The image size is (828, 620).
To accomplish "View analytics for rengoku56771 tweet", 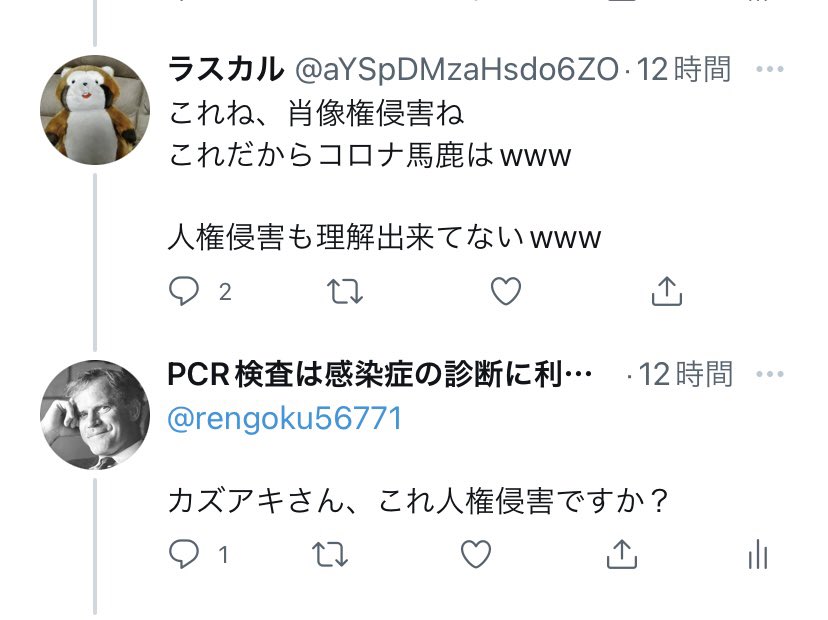I will click(x=758, y=554).
